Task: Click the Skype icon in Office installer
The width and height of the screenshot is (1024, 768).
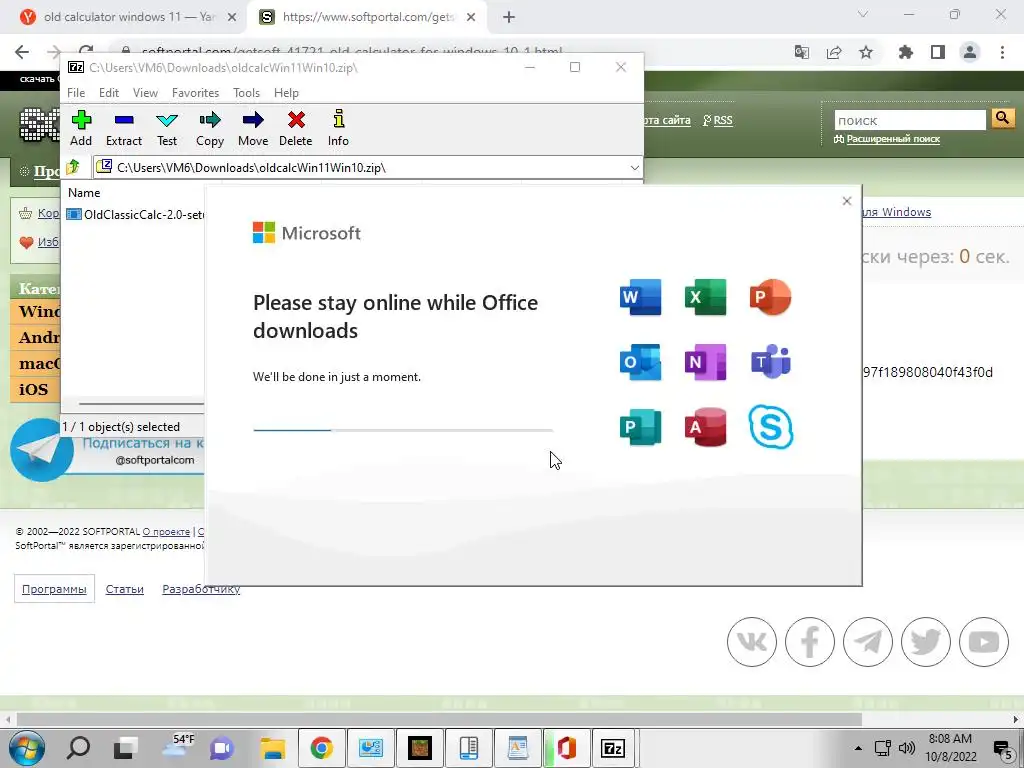Action: click(x=771, y=427)
